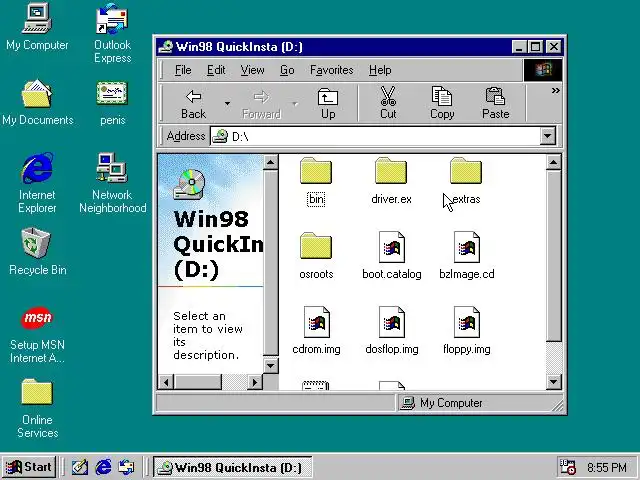Select the My Documents desktop folder
This screenshot has height=480, width=640.
point(38,102)
